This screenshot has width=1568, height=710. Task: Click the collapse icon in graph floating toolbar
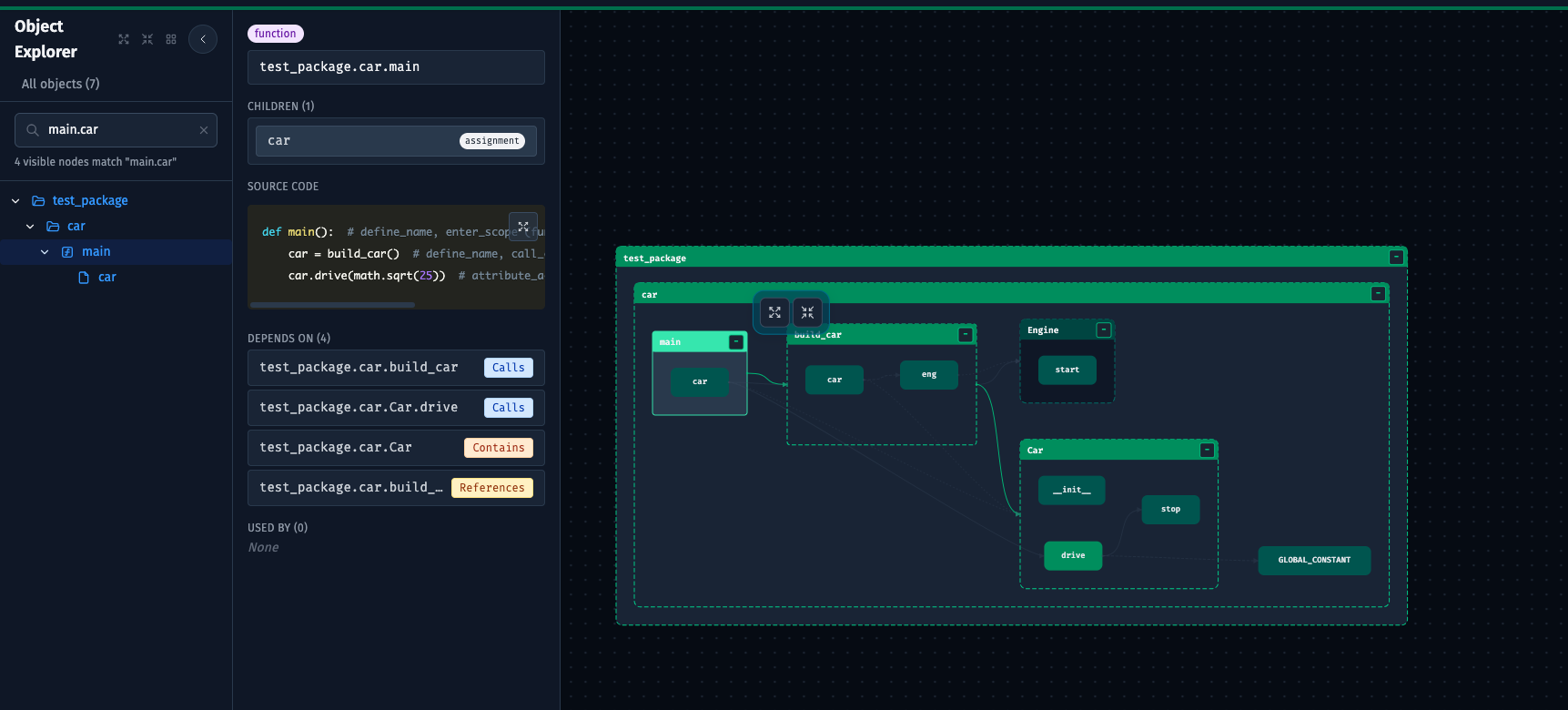click(807, 312)
